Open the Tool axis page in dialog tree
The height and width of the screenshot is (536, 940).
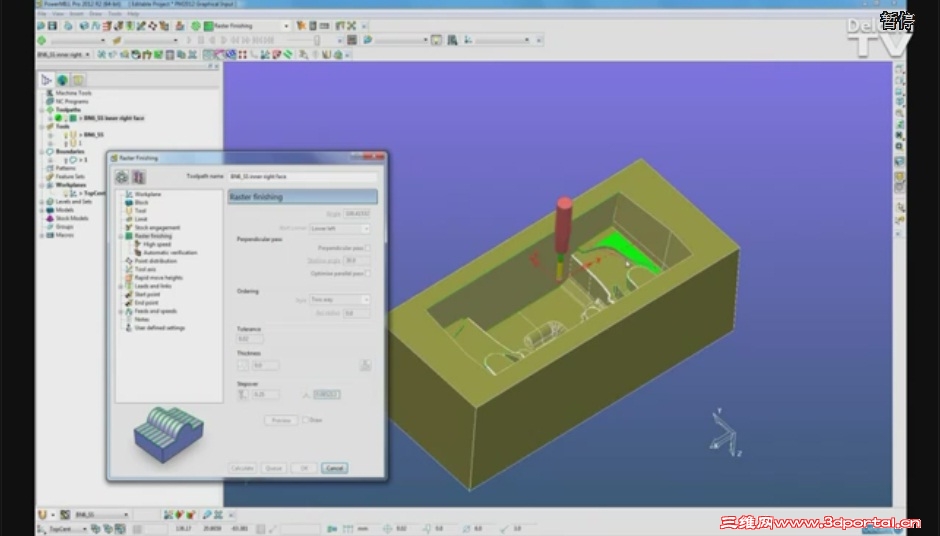coord(145,270)
